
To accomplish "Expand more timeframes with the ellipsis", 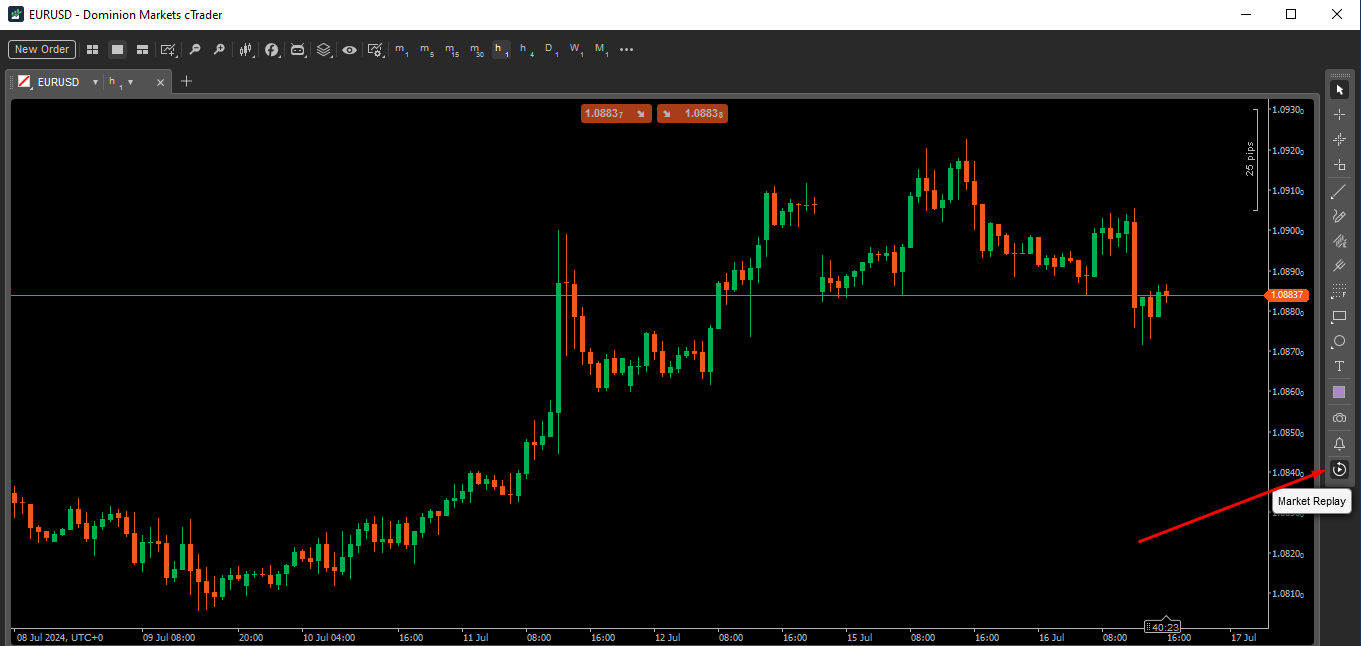I will pos(626,49).
